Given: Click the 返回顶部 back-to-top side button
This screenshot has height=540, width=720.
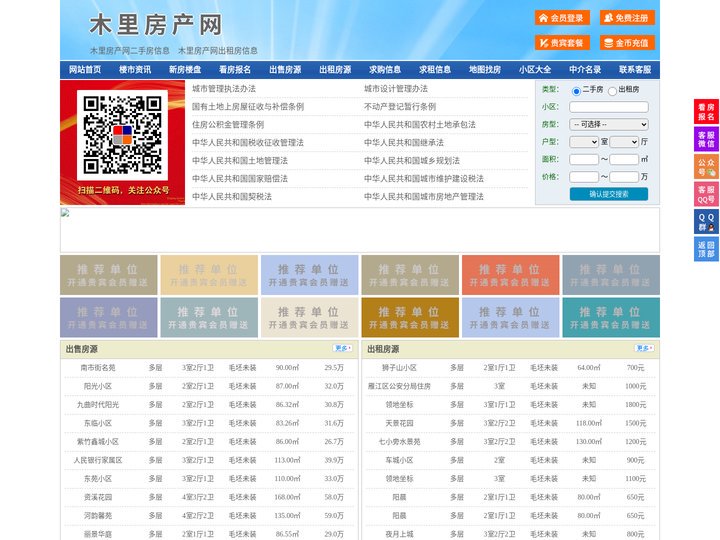Looking at the screenshot, I should pyautogui.click(x=706, y=249).
